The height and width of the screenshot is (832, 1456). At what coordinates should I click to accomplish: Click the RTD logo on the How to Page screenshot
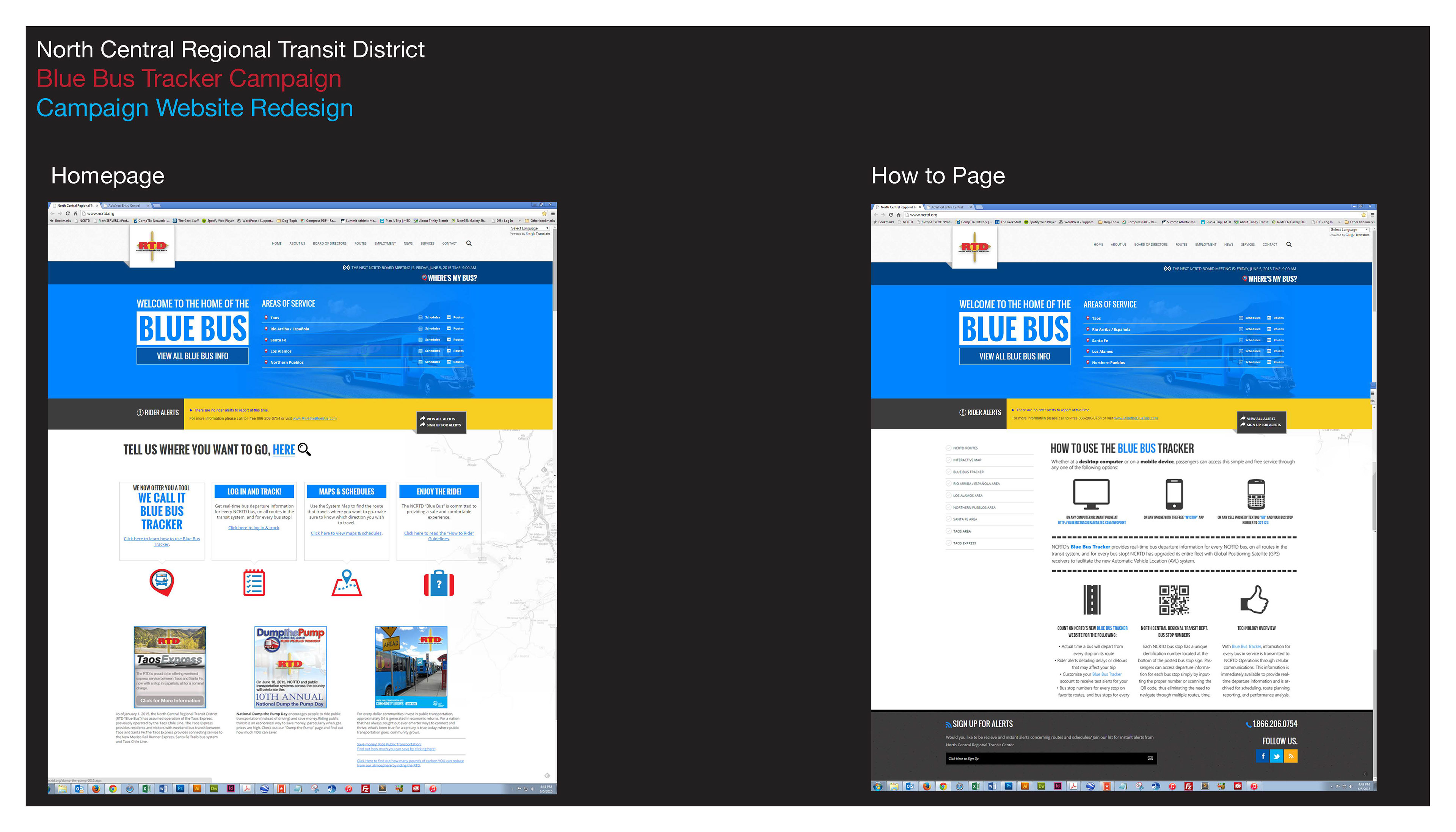click(974, 248)
